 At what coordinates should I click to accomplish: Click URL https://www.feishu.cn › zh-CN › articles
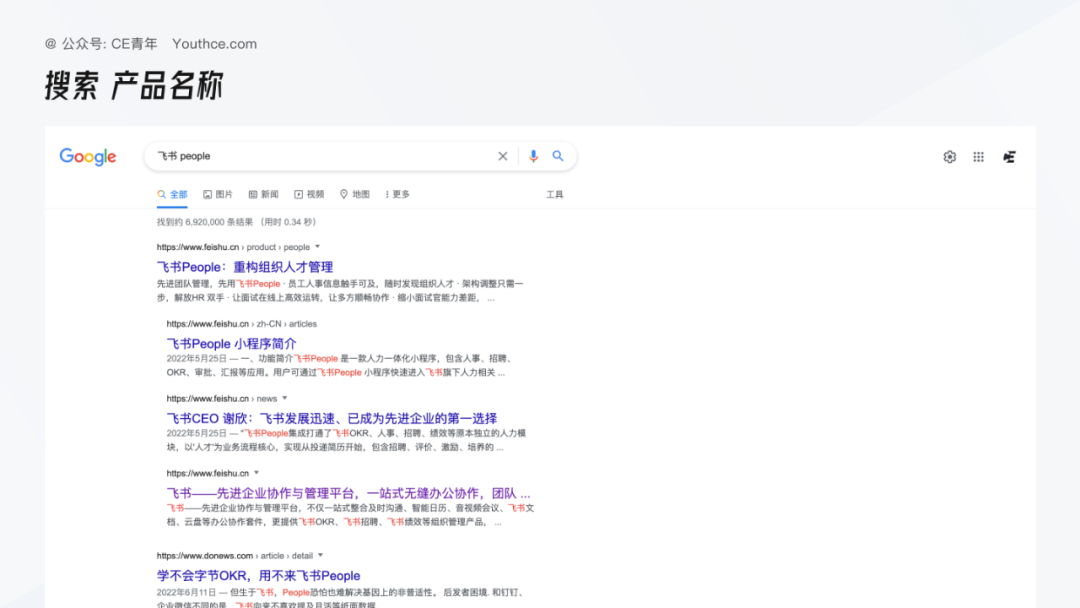tap(242, 324)
